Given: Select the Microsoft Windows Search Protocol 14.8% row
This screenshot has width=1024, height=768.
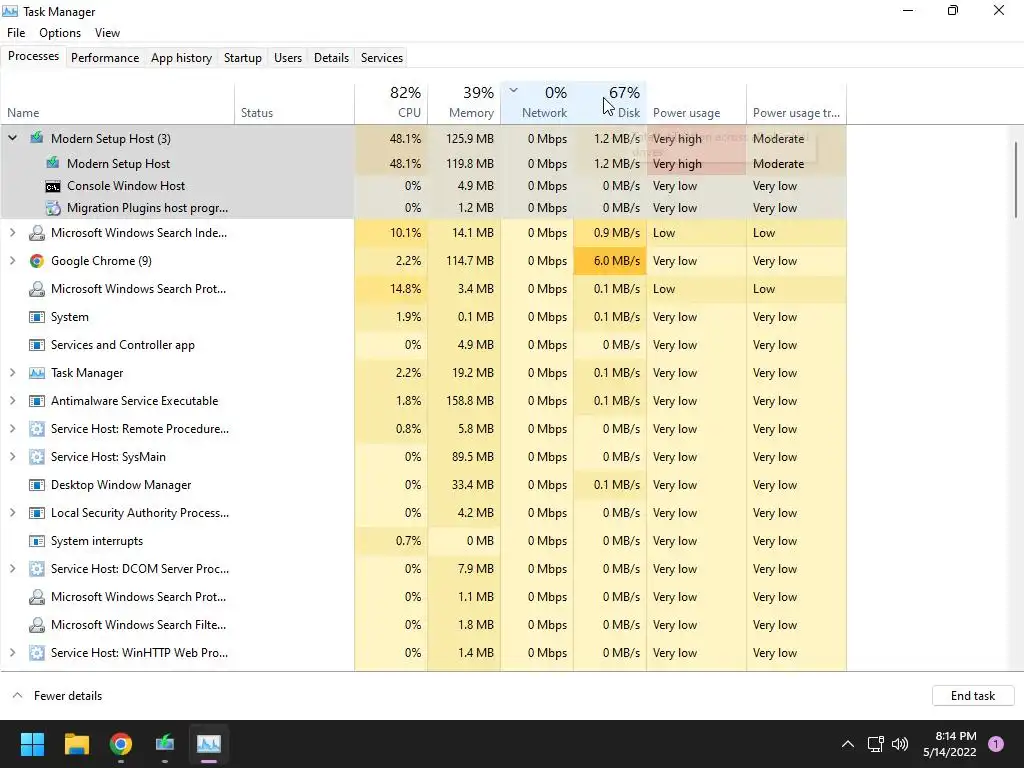Looking at the screenshot, I should 424,289.
